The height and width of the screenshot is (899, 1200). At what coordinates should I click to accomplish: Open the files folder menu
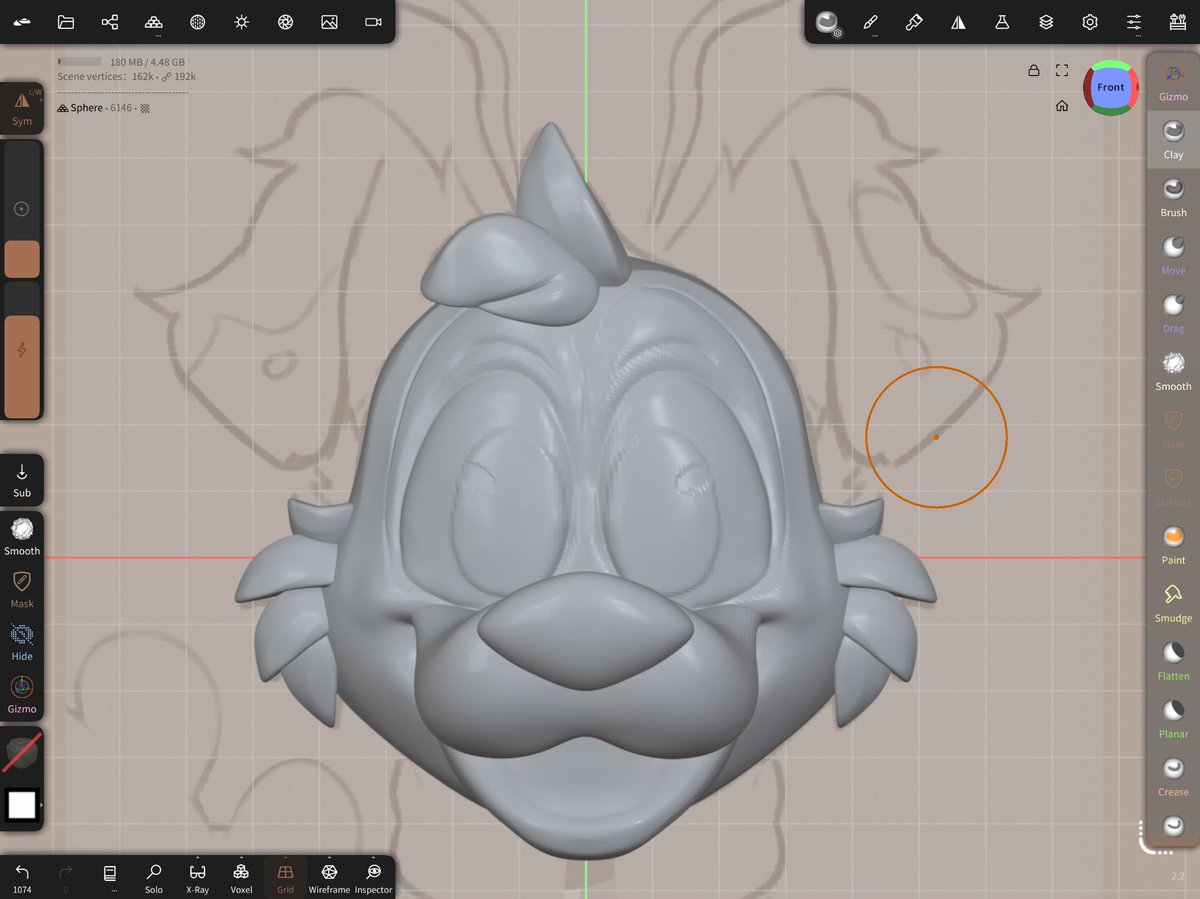pos(66,21)
